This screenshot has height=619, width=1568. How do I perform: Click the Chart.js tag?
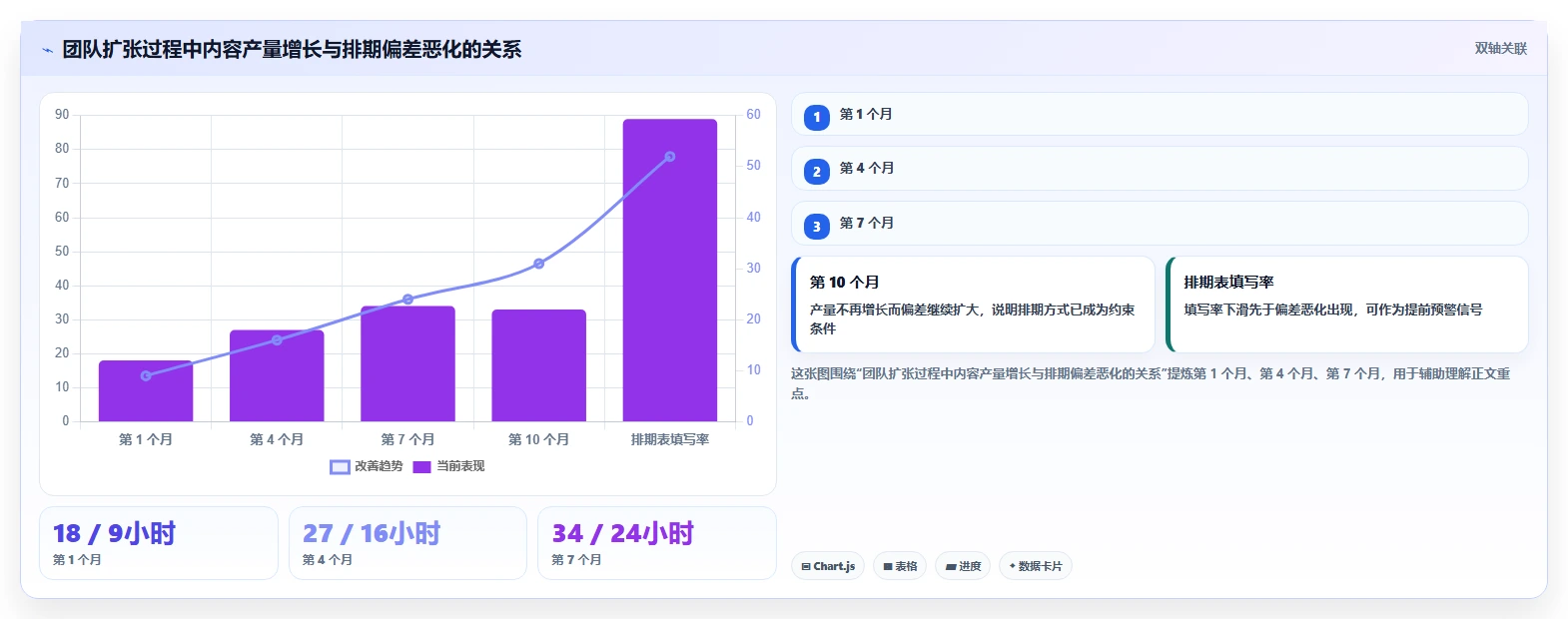828,566
